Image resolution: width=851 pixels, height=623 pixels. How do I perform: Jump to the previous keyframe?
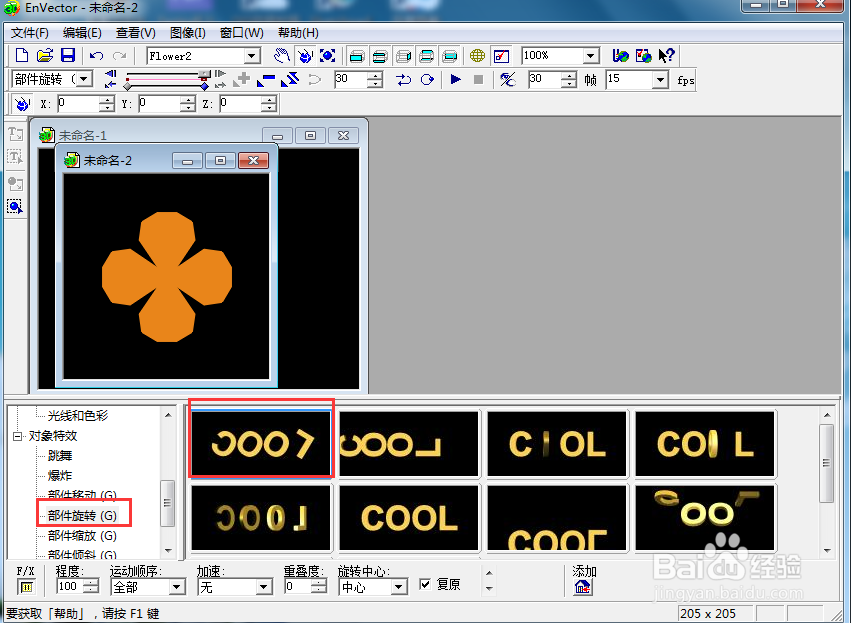(x=110, y=74)
